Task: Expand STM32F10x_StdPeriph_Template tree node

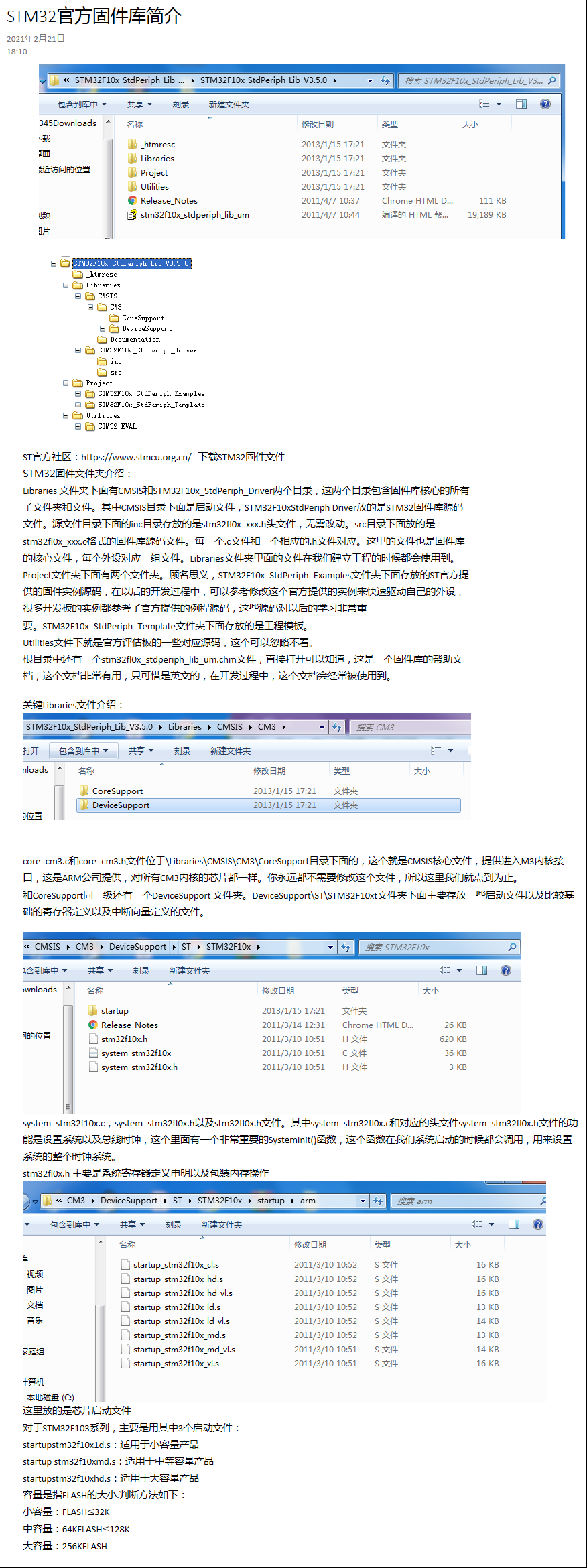Action: tap(78, 405)
